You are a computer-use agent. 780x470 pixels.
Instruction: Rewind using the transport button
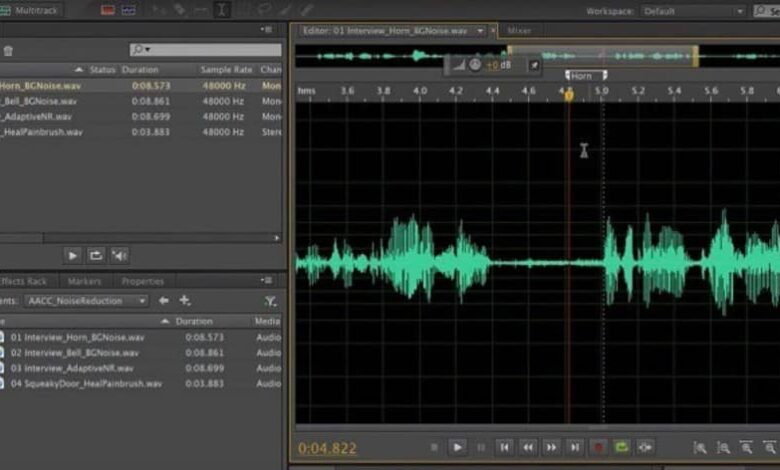pos(528,448)
